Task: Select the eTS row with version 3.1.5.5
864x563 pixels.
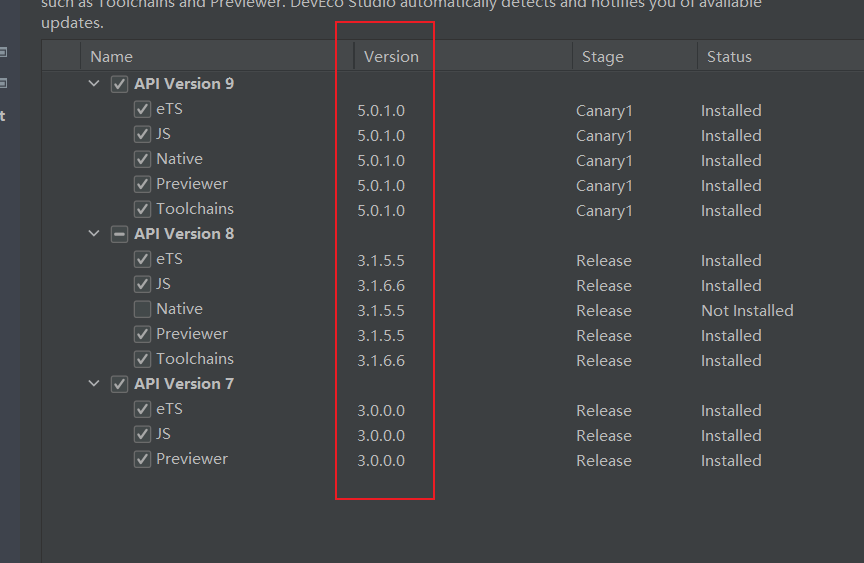Action: 453,259
